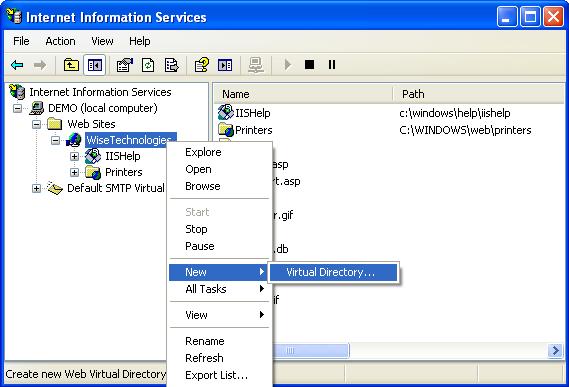Select WiseTechnologies in the tree
The height and width of the screenshot is (387, 569).
131,140
